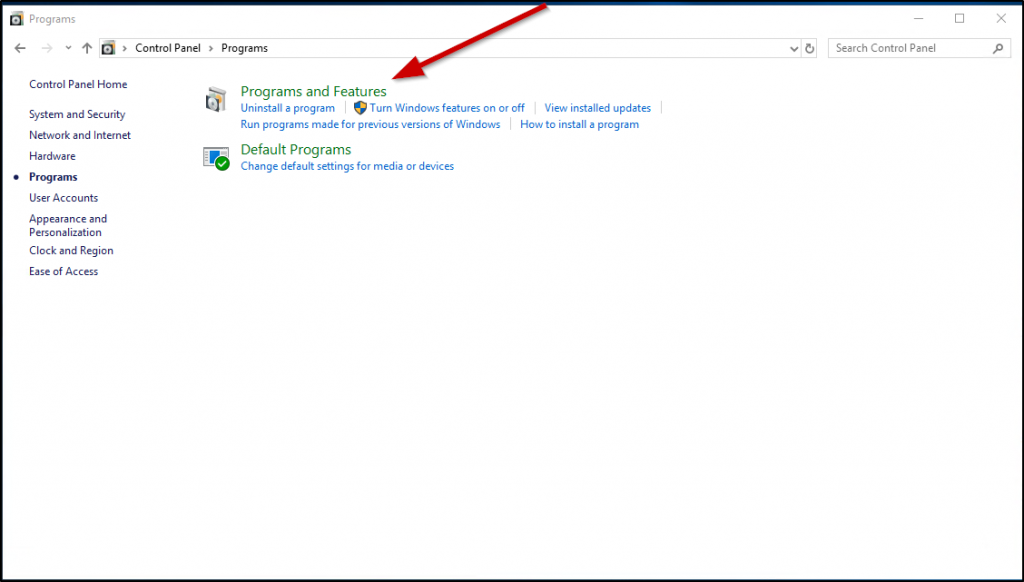Go to System and Security category

[77, 114]
